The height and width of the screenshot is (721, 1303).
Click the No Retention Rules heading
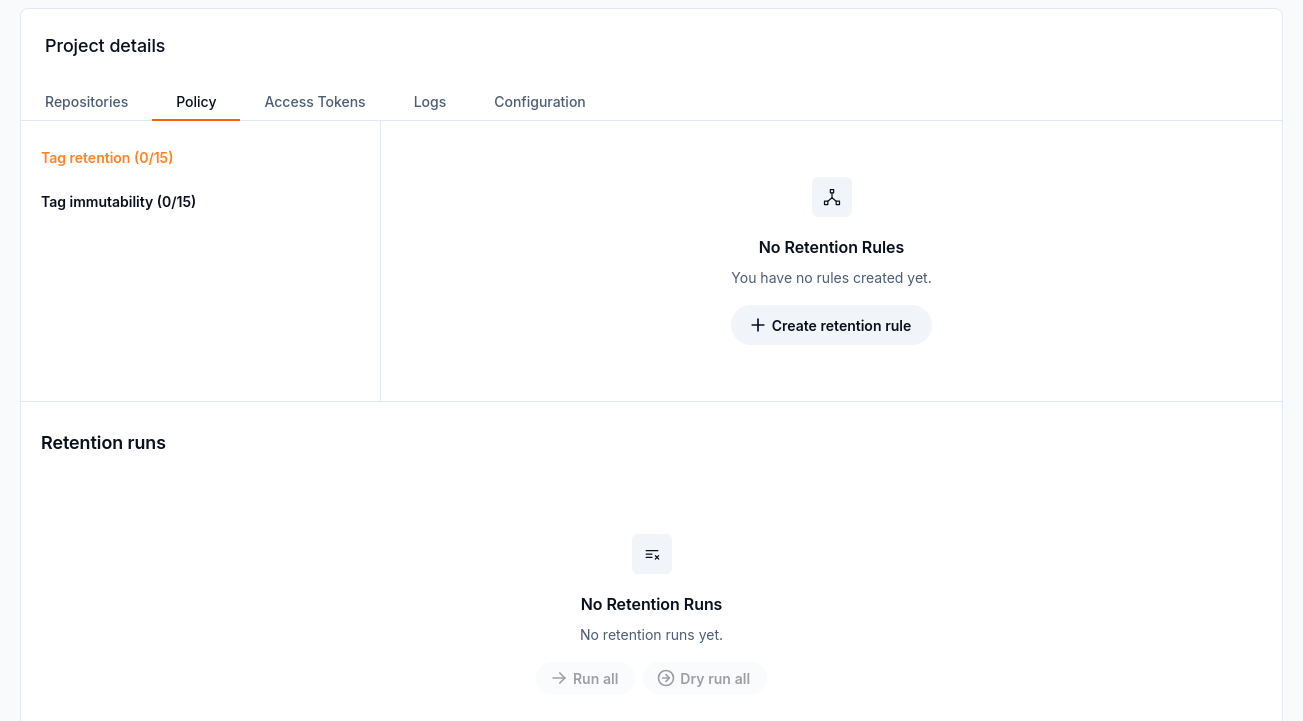[x=831, y=247]
